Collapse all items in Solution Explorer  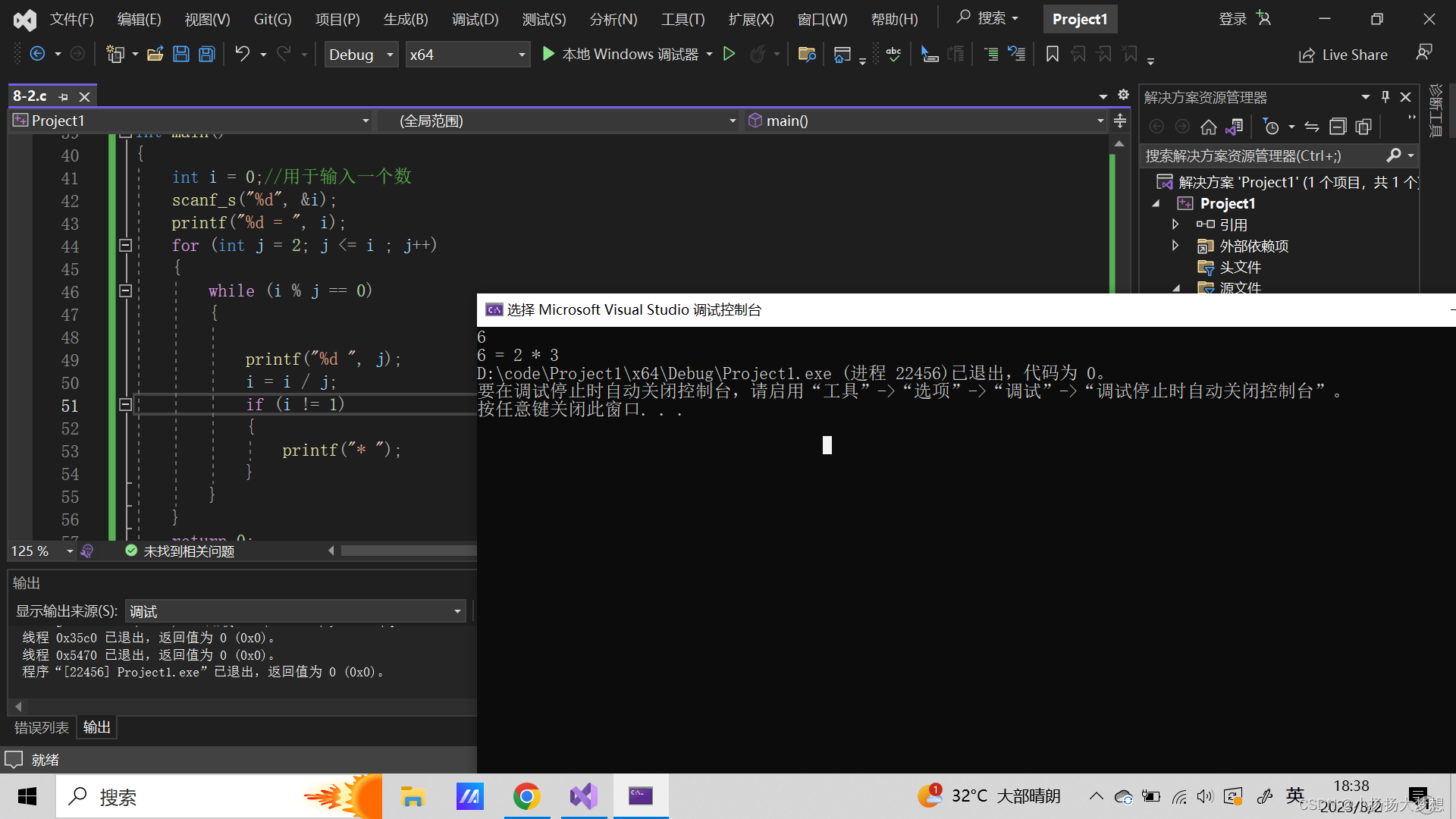[1338, 127]
